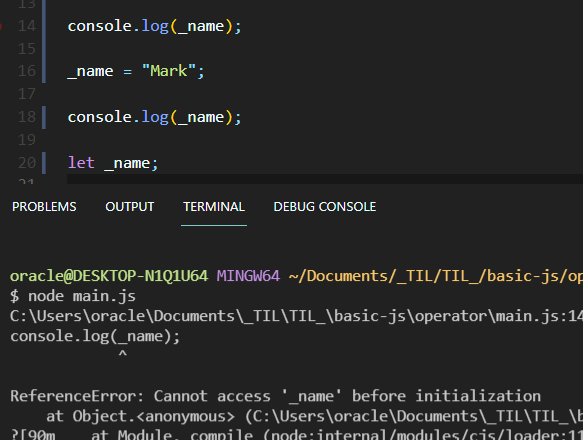Viewport: 583px width, 440px height.
Task: Switch to the PROBLEMS panel tab
Action: click(x=44, y=207)
